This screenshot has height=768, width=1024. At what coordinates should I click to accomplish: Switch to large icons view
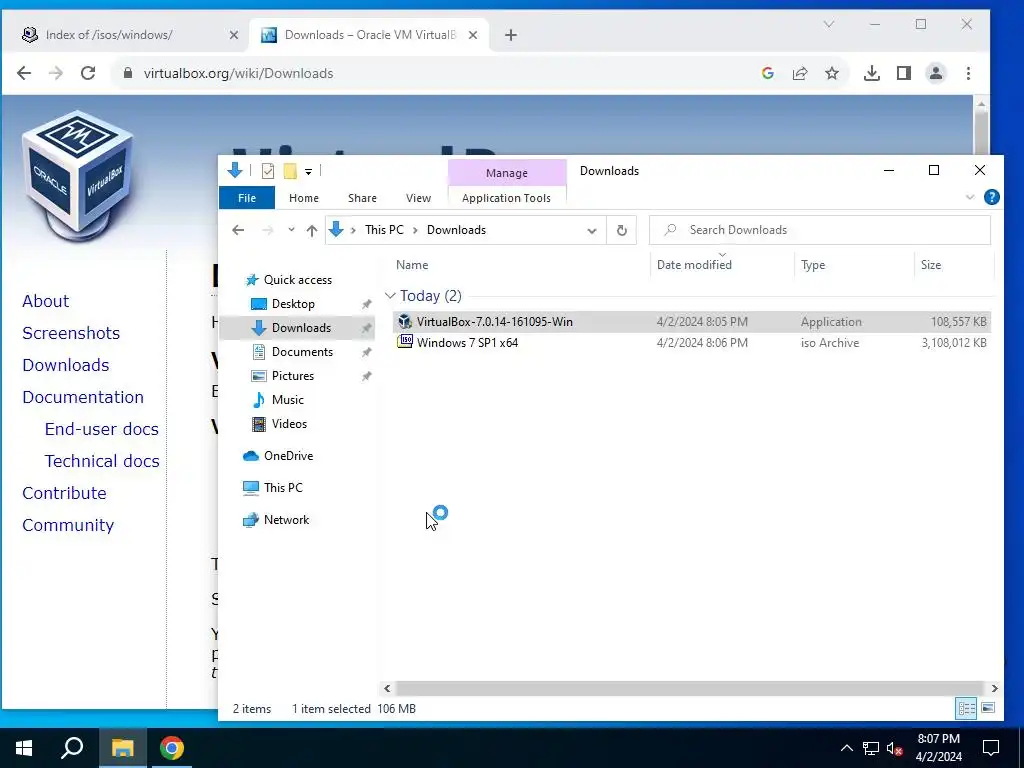click(988, 709)
